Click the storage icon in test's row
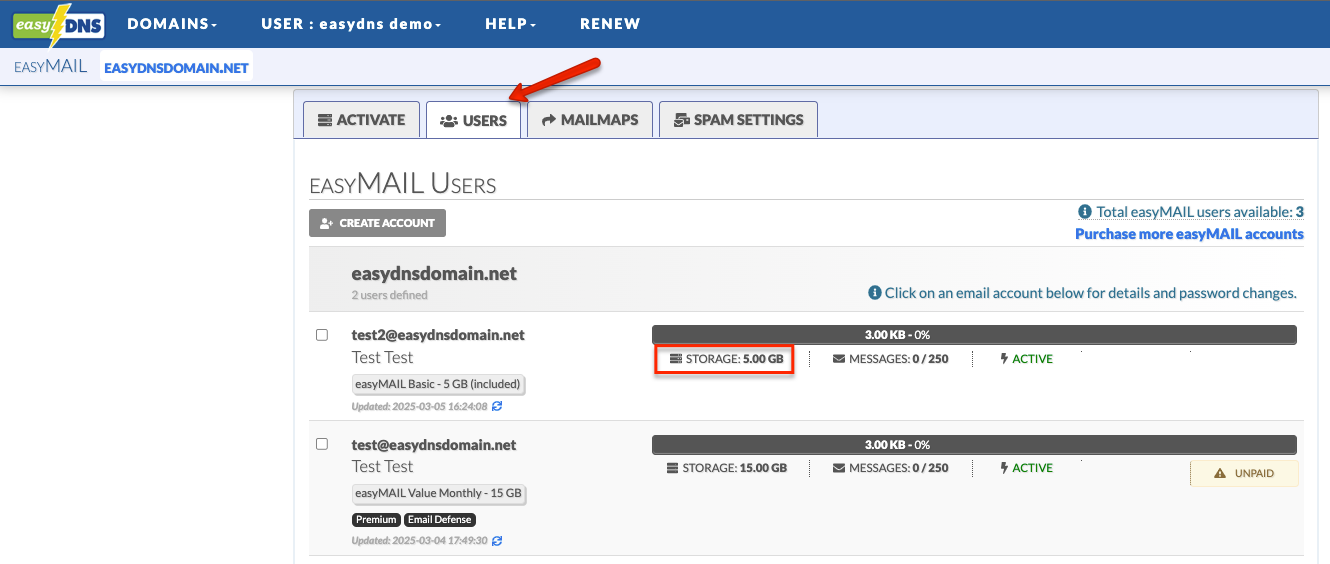This screenshot has width=1330, height=564. point(675,468)
